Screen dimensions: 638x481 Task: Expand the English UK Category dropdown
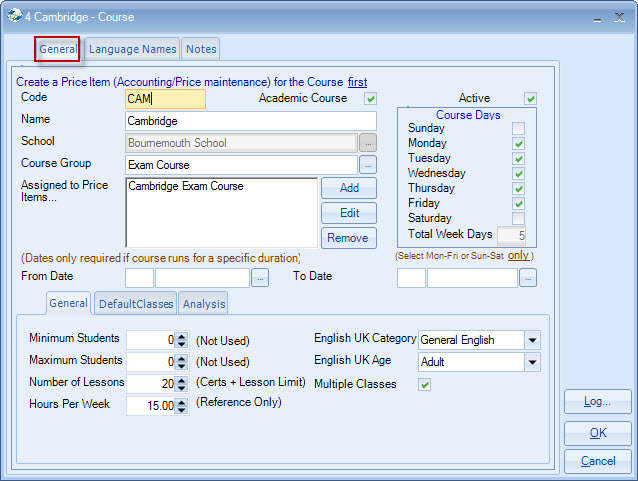532,340
